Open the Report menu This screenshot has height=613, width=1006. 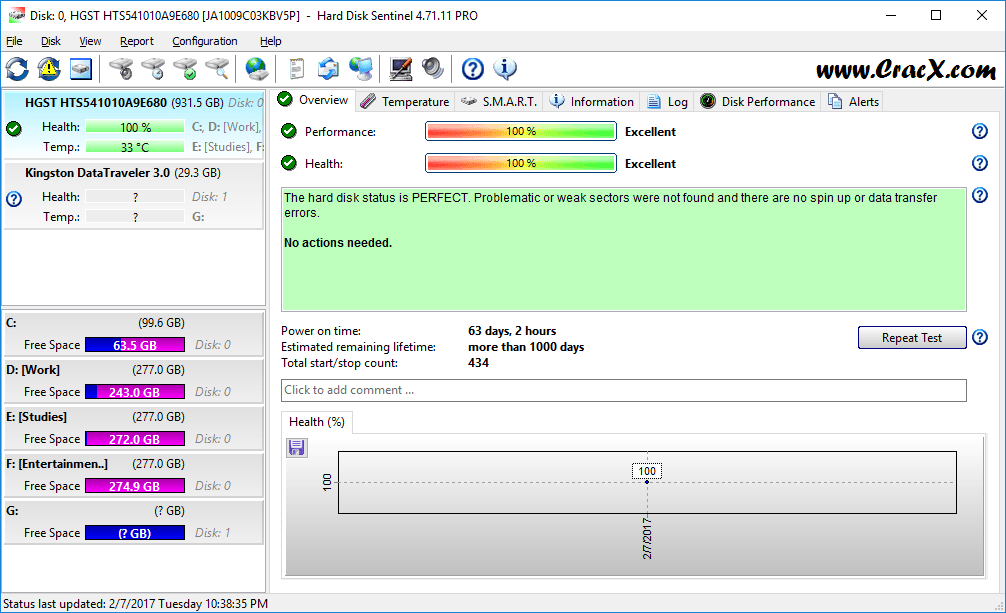pyautogui.click(x=136, y=41)
